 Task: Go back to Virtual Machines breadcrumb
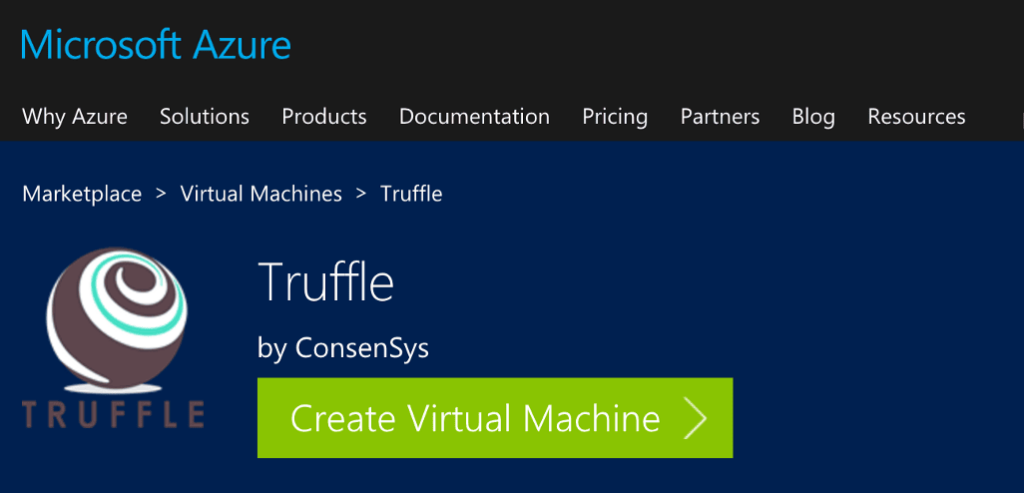pos(261,194)
